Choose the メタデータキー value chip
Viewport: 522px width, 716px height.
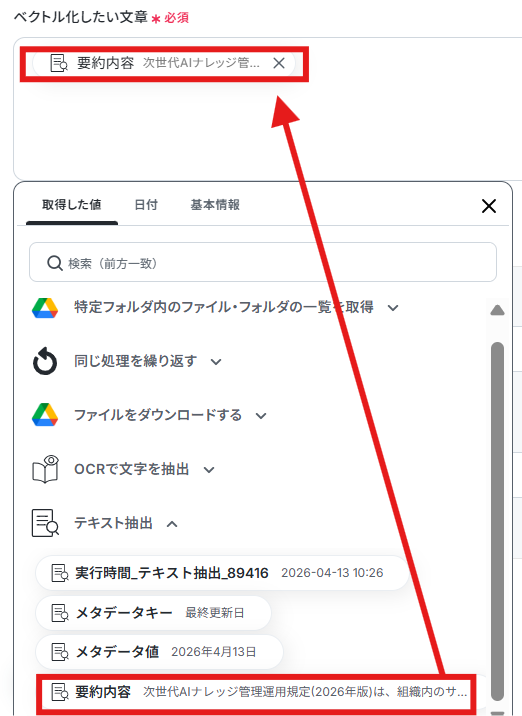click(153, 612)
